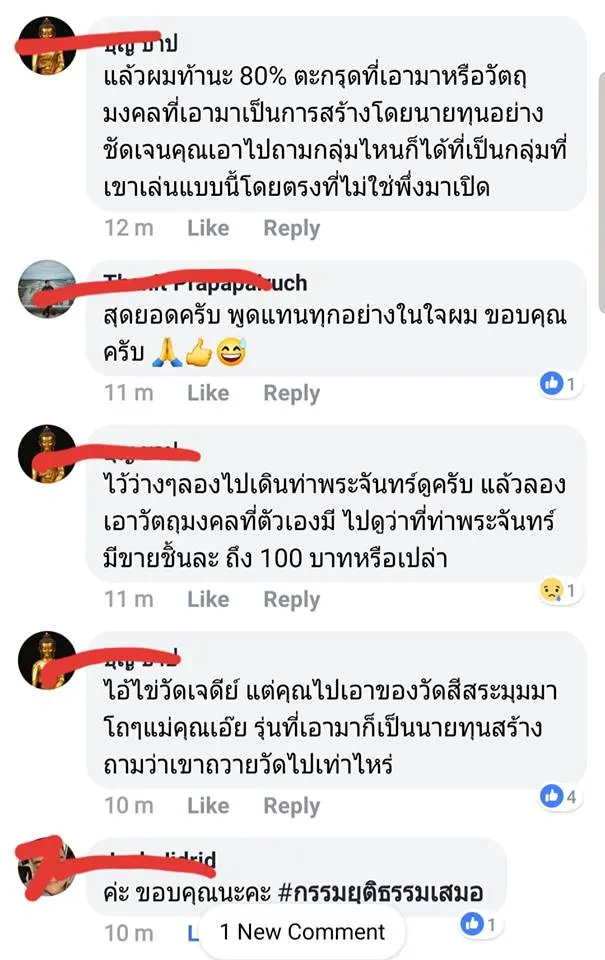605x960 pixels.
Task: Like the comment with praying hands emoji
Action: (208, 392)
